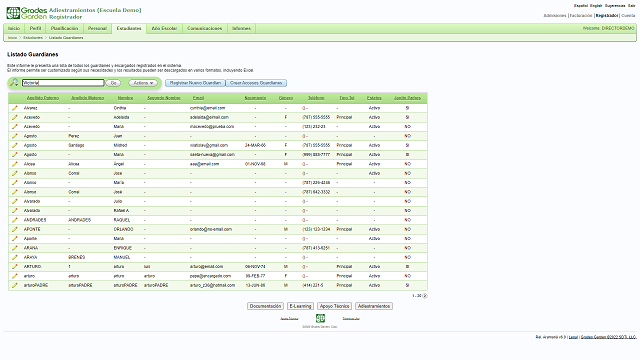The width and height of the screenshot is (640, 360).
Task: Open the edit pencil for Alicea Angel
Action: point(15,164)
